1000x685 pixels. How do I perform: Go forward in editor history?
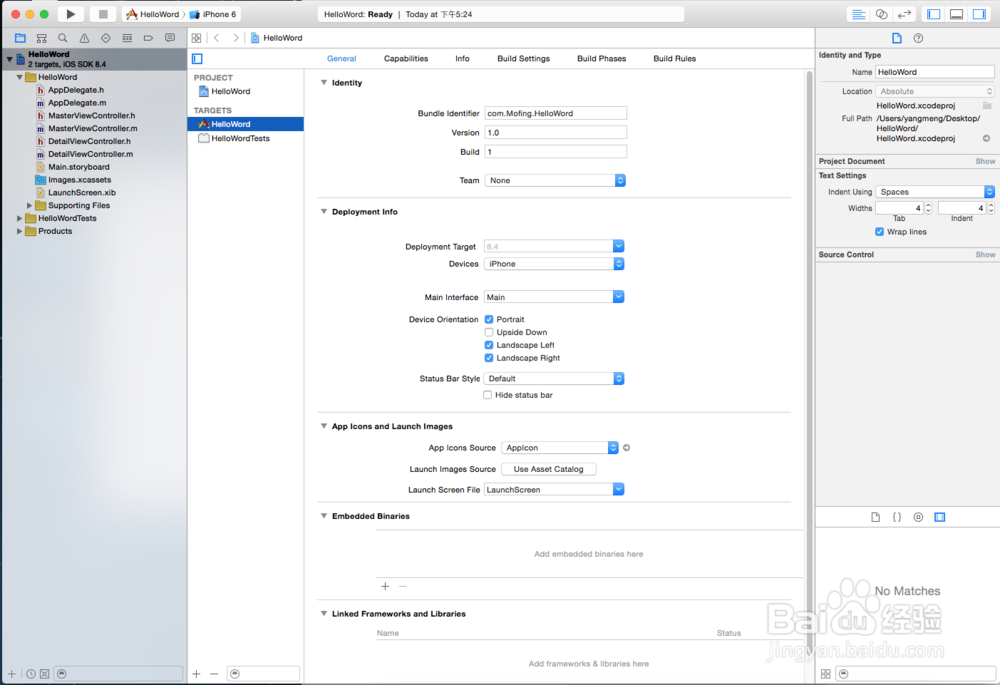point(236,38)
